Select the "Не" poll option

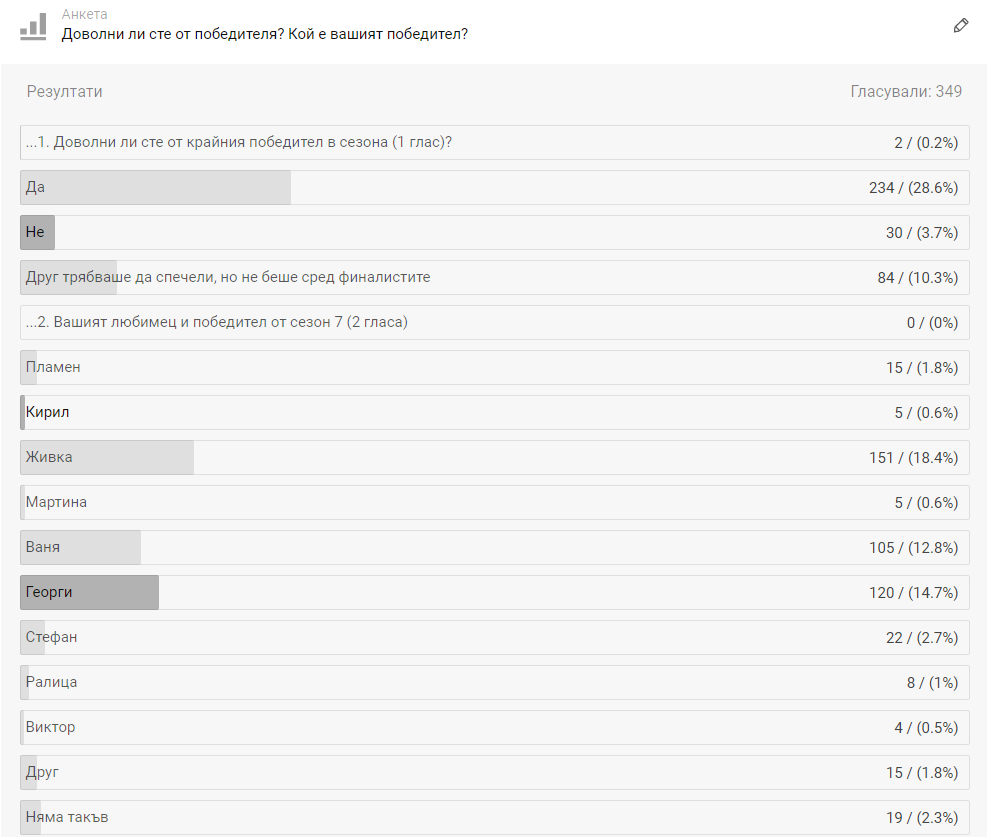(495, 233)
